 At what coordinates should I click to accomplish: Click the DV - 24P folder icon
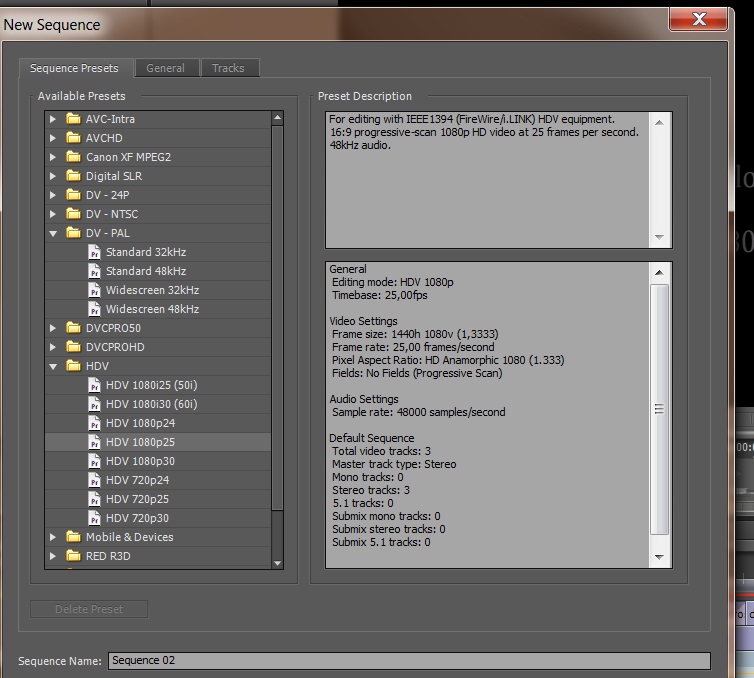pyautogui.click(x=74, y=194)
